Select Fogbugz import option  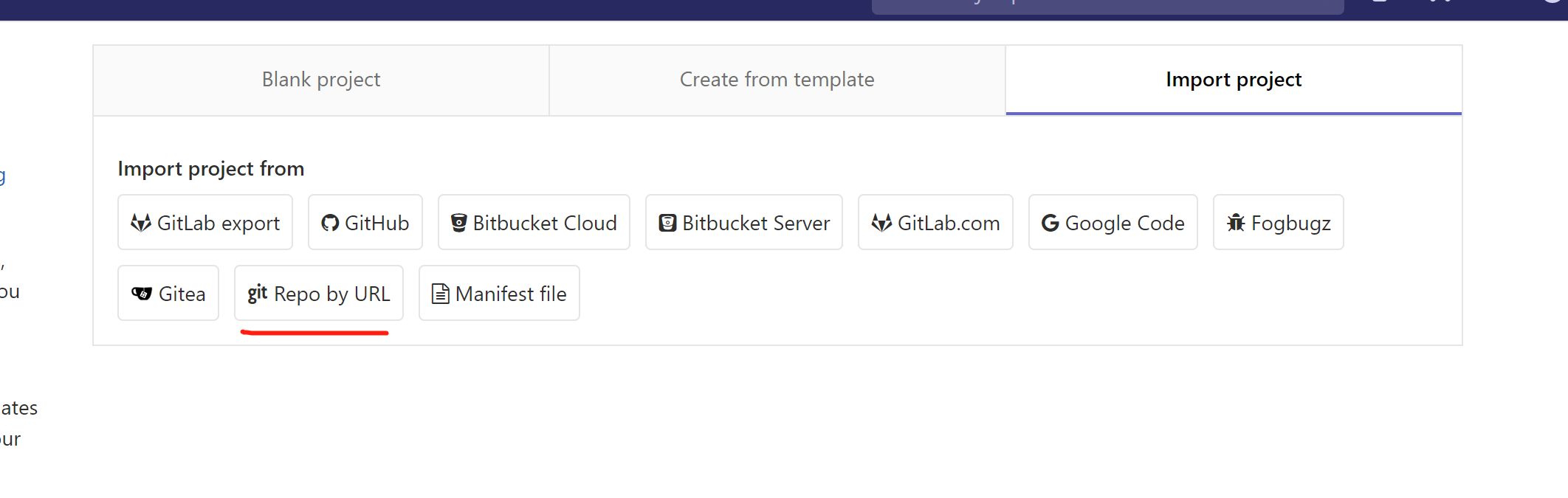click(x=1279, y=222)
